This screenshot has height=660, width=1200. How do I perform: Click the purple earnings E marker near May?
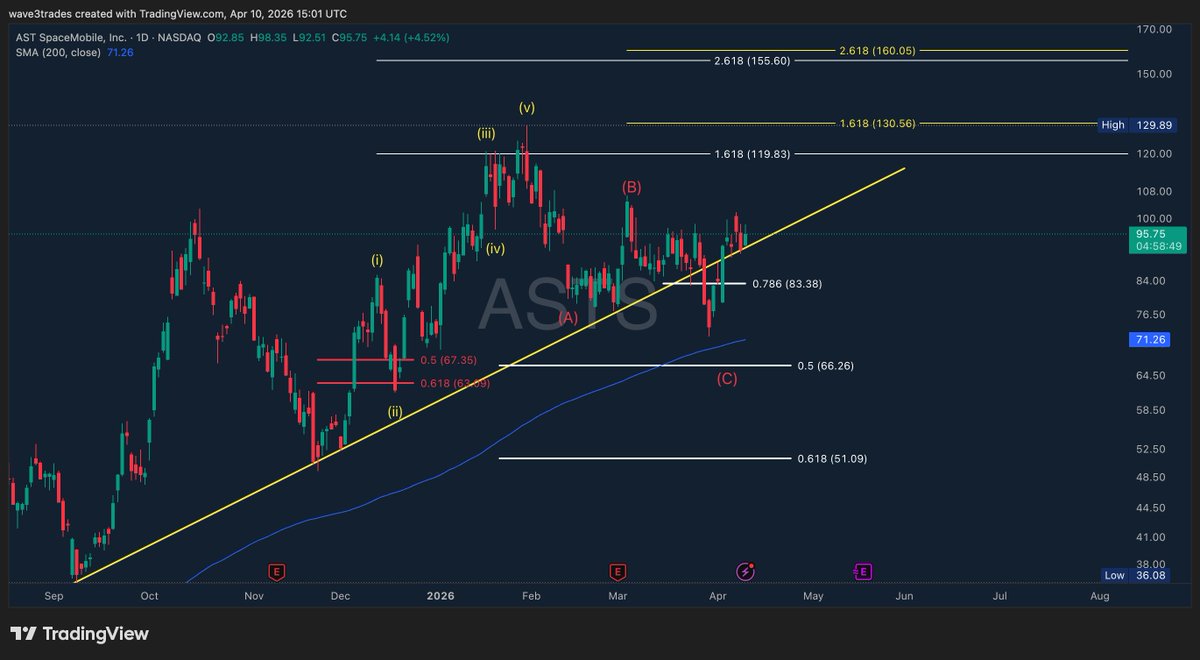(x=863, y=571)
